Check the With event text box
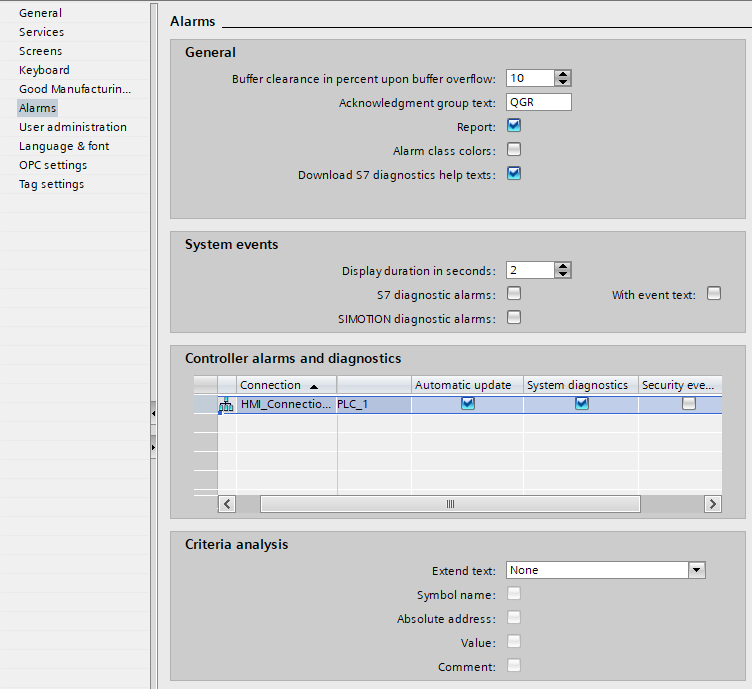Image resolution: width=752 pixels, height=689 pixels. pyautogui.click(x=714, y=294)
